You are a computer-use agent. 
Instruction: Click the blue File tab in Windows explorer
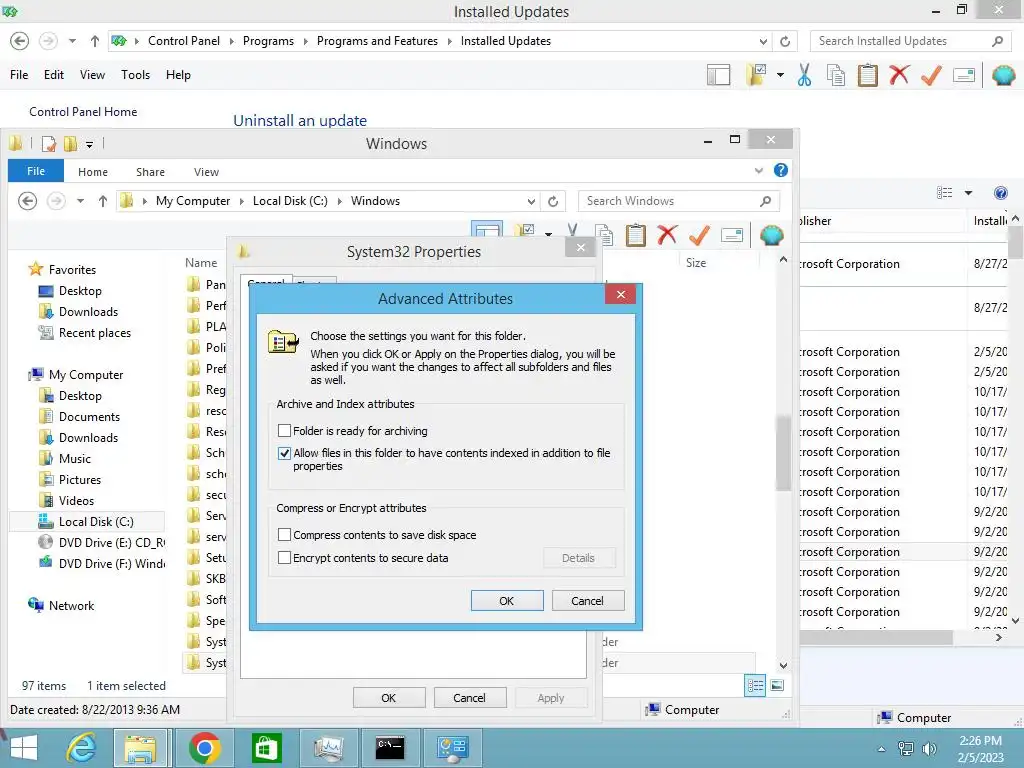coord(36,171)
